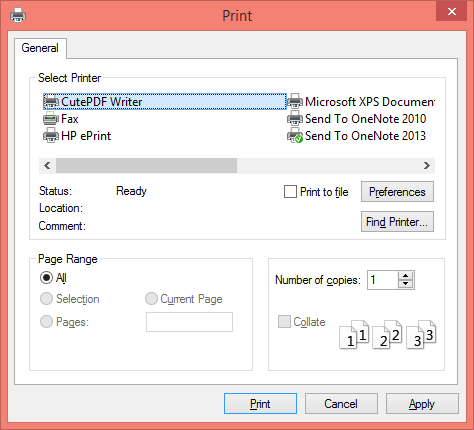
Task: Decrease number of copies with down arrow
Action: (x=405, y=284)
